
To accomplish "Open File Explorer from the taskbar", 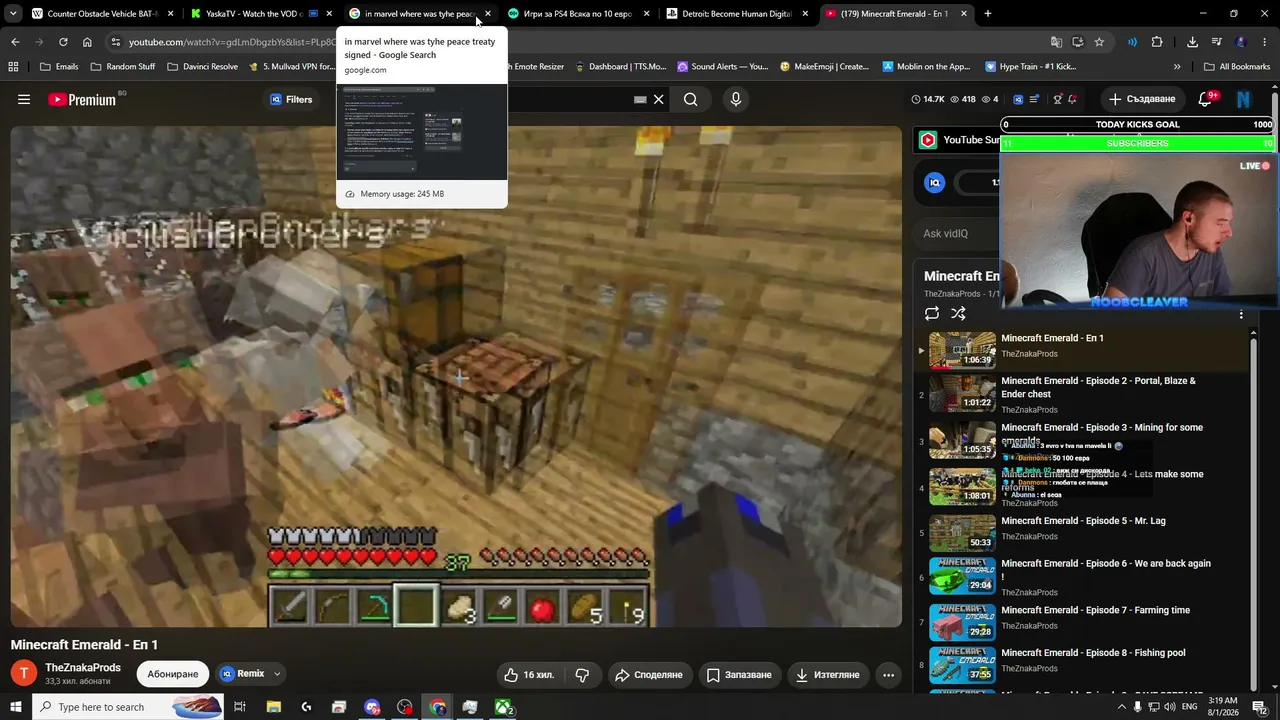I will pyautogui.click(x=273, y=707).
